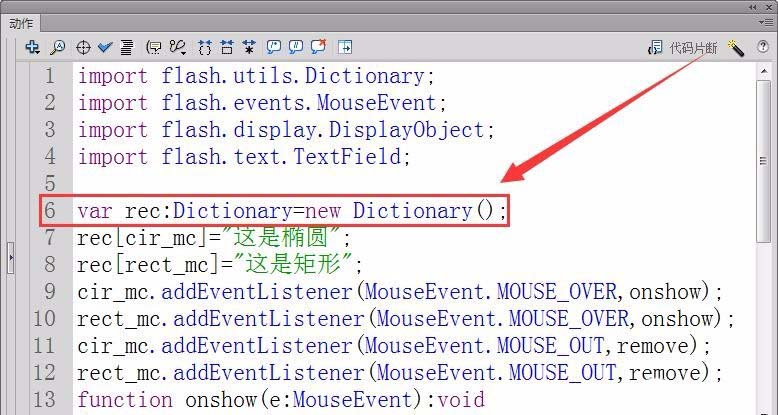The image size is (778, 415).
Task: Click line 11 cir_mc MOUSE_OUT listener
Action: (393, 345)
